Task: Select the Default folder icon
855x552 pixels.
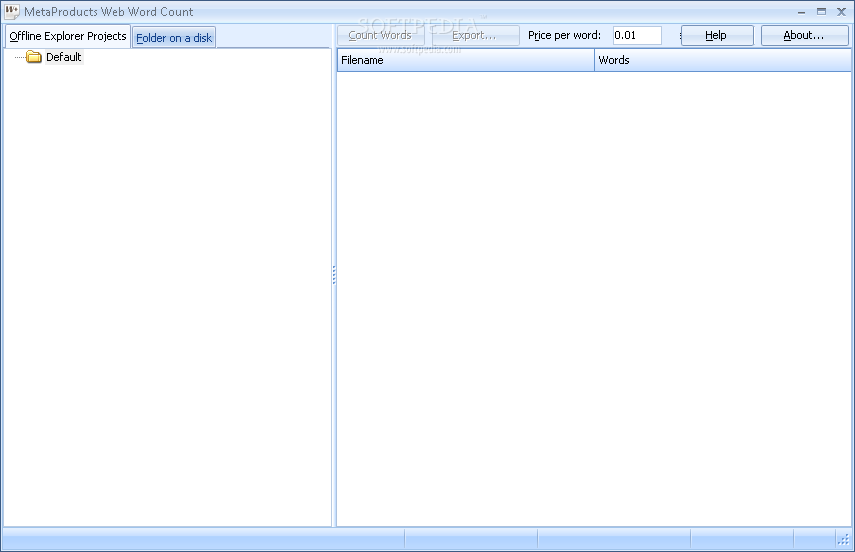Action: (x=34, y=57)
